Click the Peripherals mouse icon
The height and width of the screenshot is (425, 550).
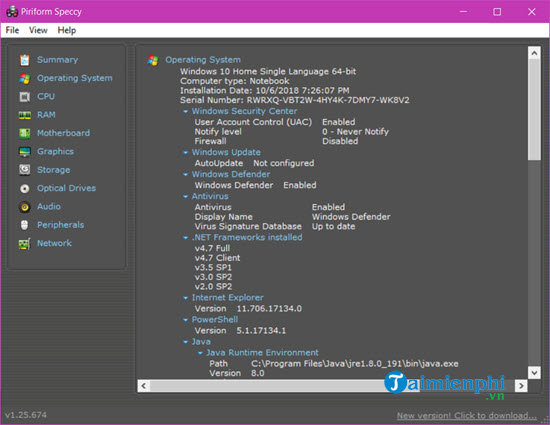25,225
